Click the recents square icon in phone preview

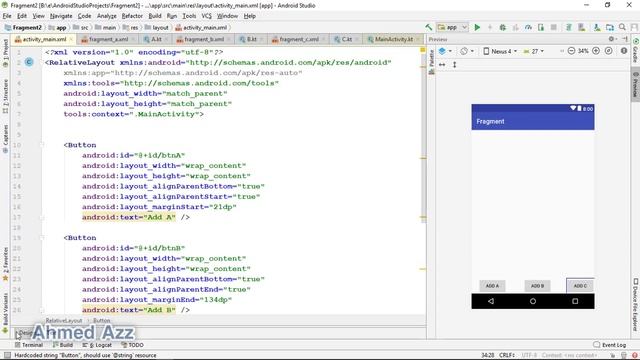[575, 301]
